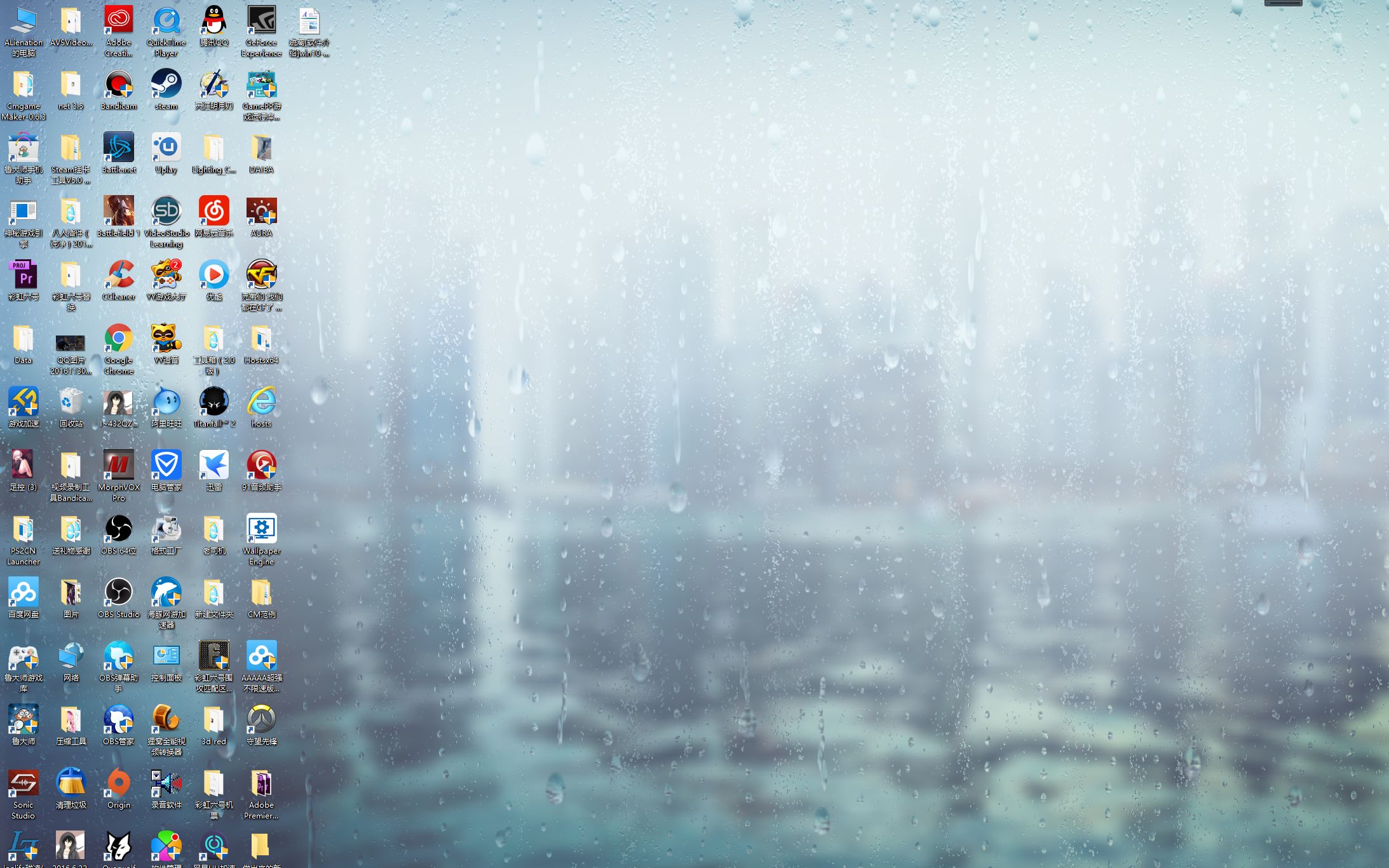The width and height of the screenshot is (1389, 868).
Task: Open Battlefield 1
Action: [118, 212]
